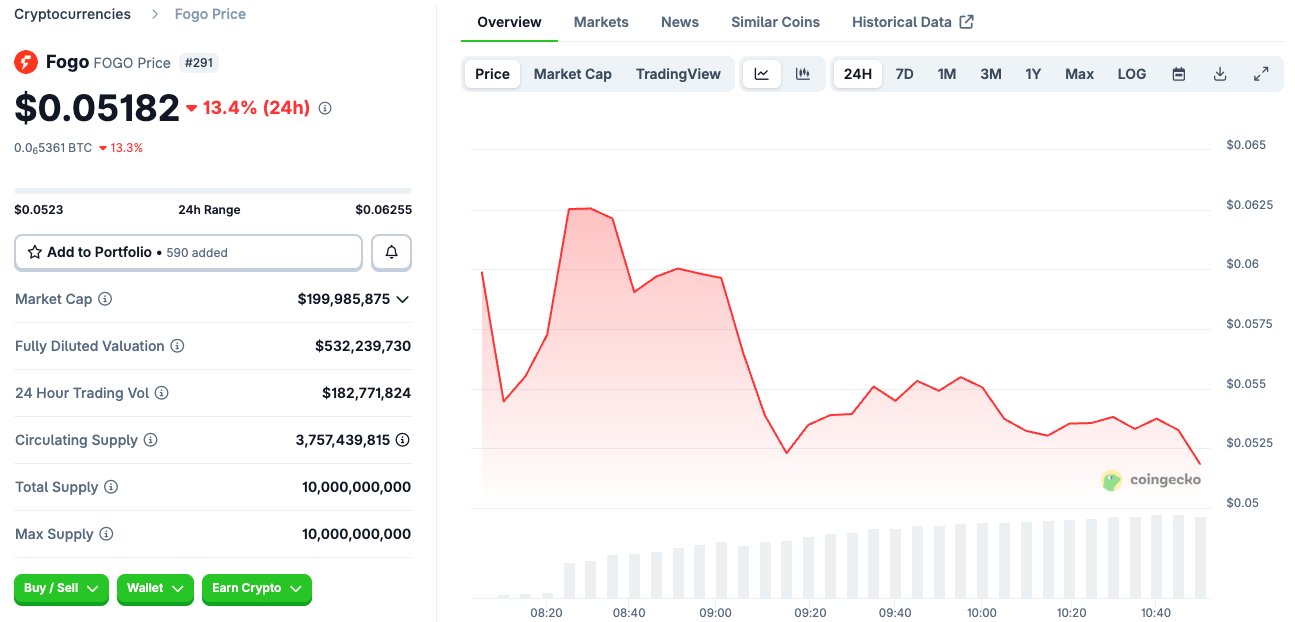
Task: Open the Buy / Sell dropdown
Action: click(61, 589)
